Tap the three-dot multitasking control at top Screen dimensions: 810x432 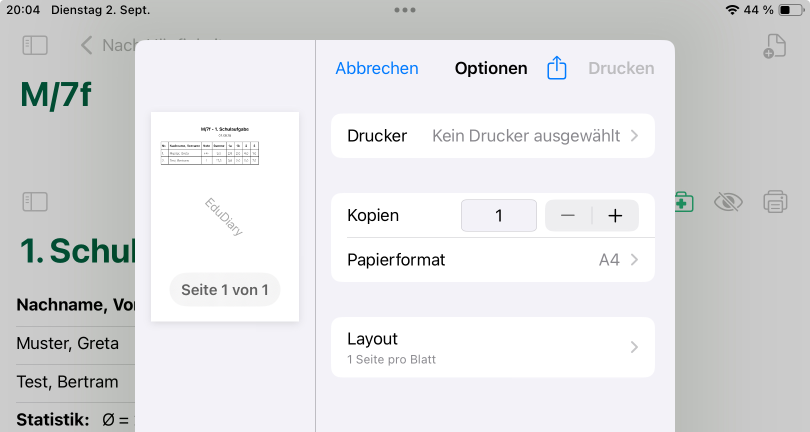[405, 9]
